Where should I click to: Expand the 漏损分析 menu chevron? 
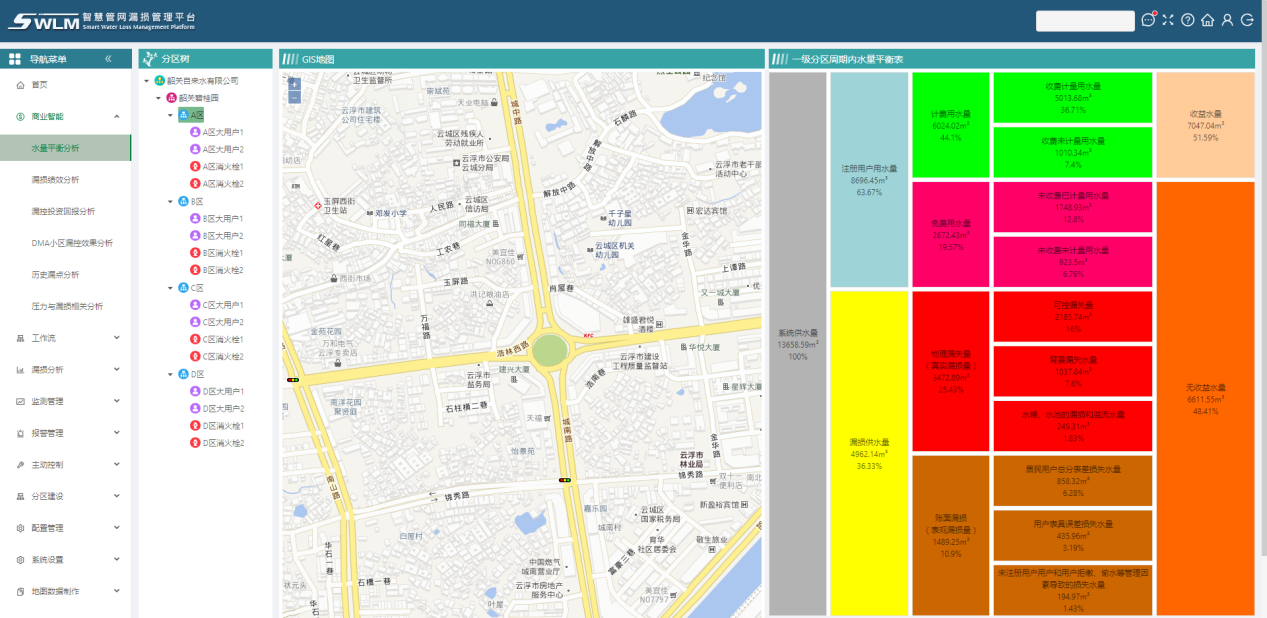pyautogui.click(x=117, y=369)
